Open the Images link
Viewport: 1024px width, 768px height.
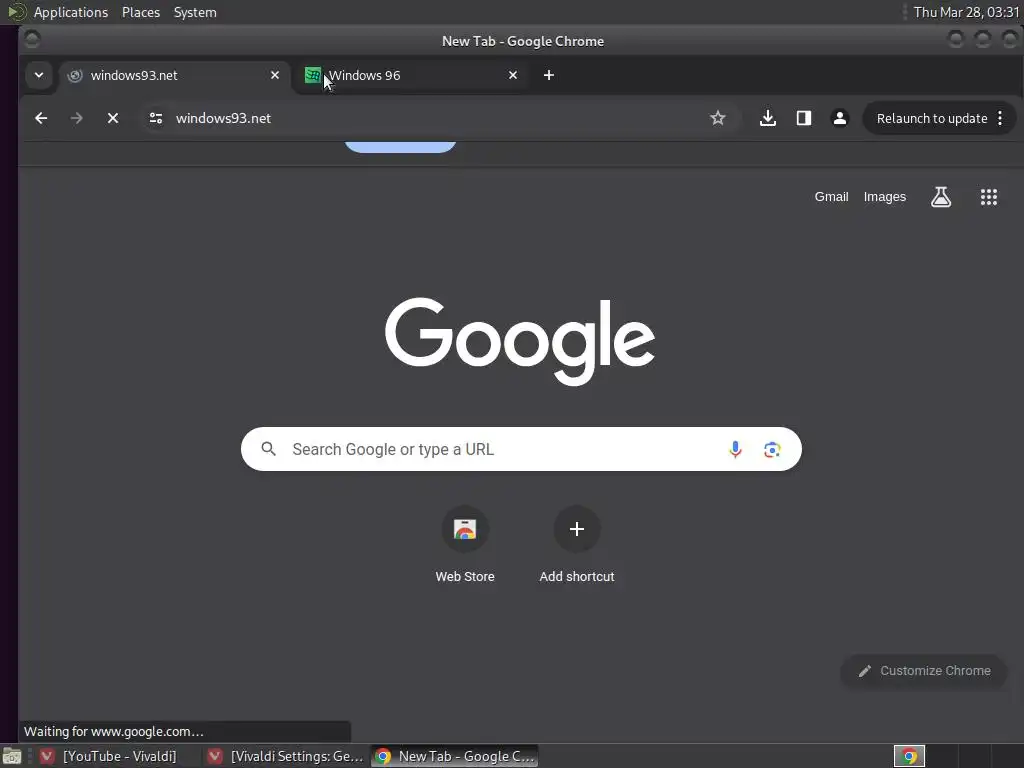click(x=885, y=197)
